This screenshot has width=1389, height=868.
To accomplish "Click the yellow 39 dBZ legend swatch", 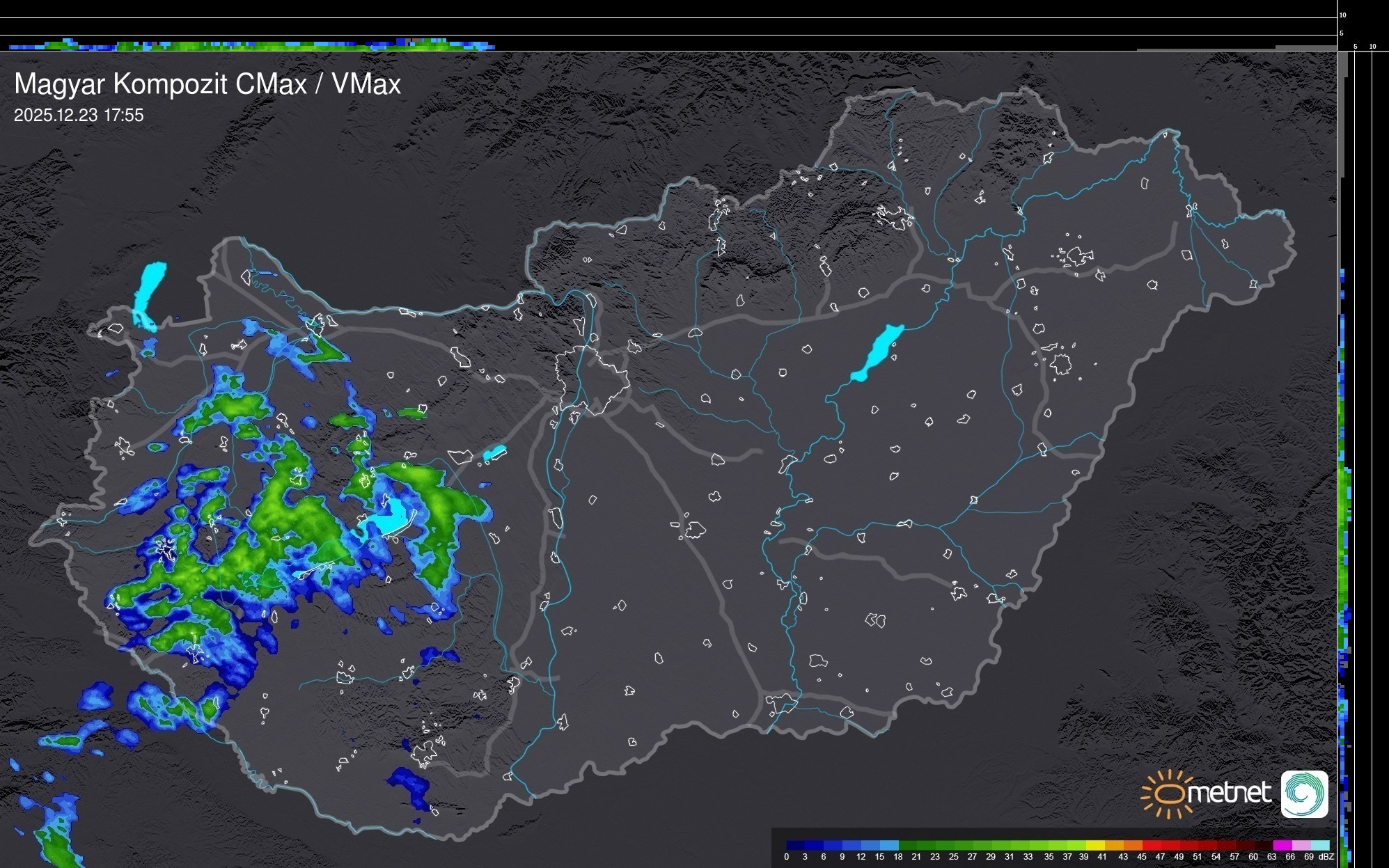I will point(1095,845).
